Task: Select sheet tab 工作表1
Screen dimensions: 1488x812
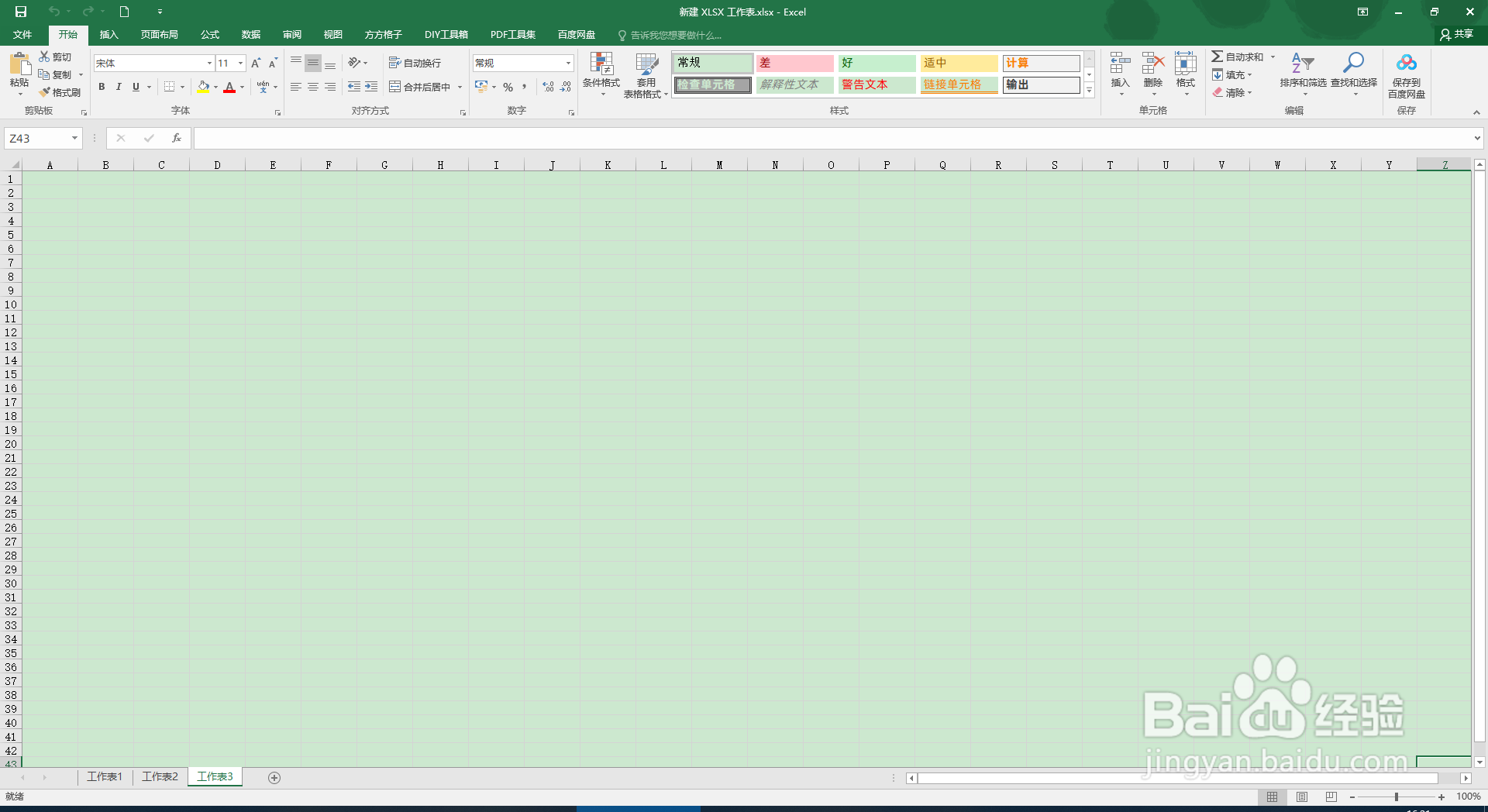Action: click(x=105, y=776)
